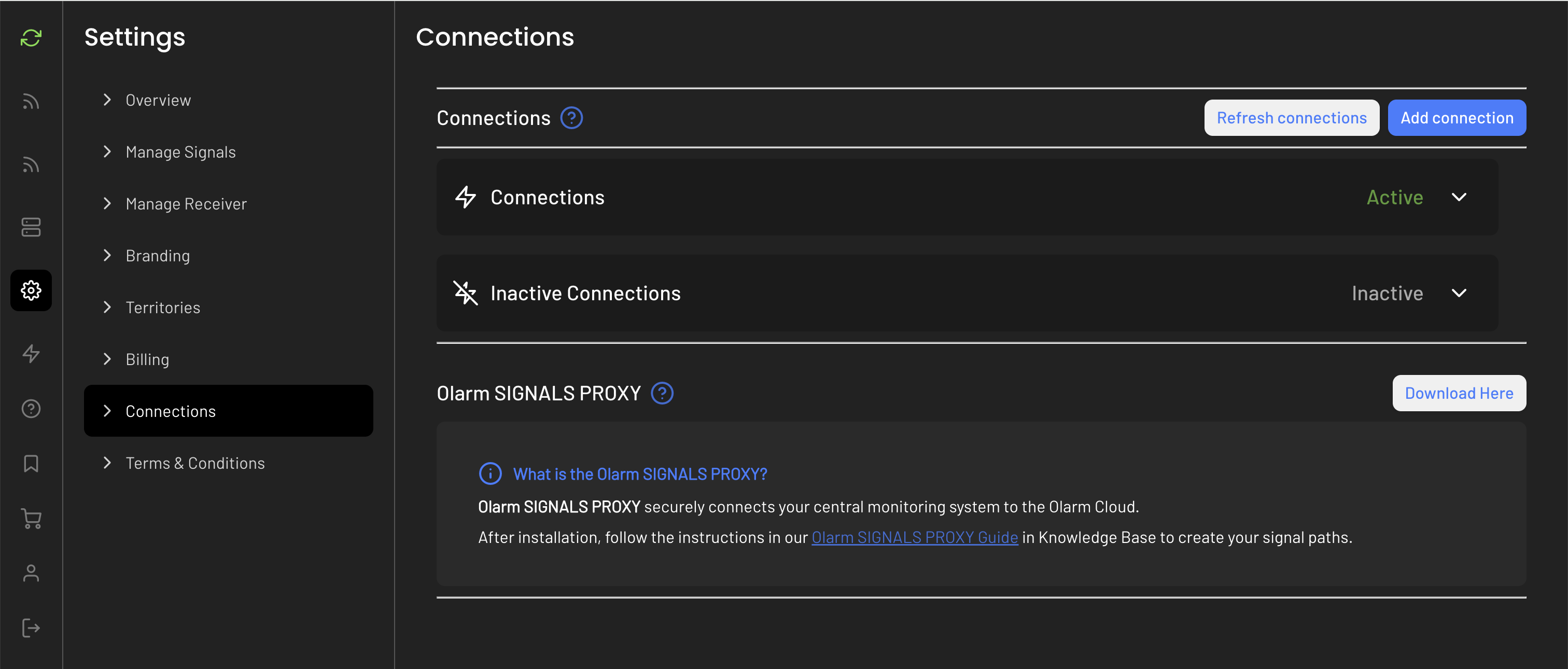Viewport: 1568px width, 669px height.
Task: Expand the Manage Signals chevron
Action: tap(107, 151)
